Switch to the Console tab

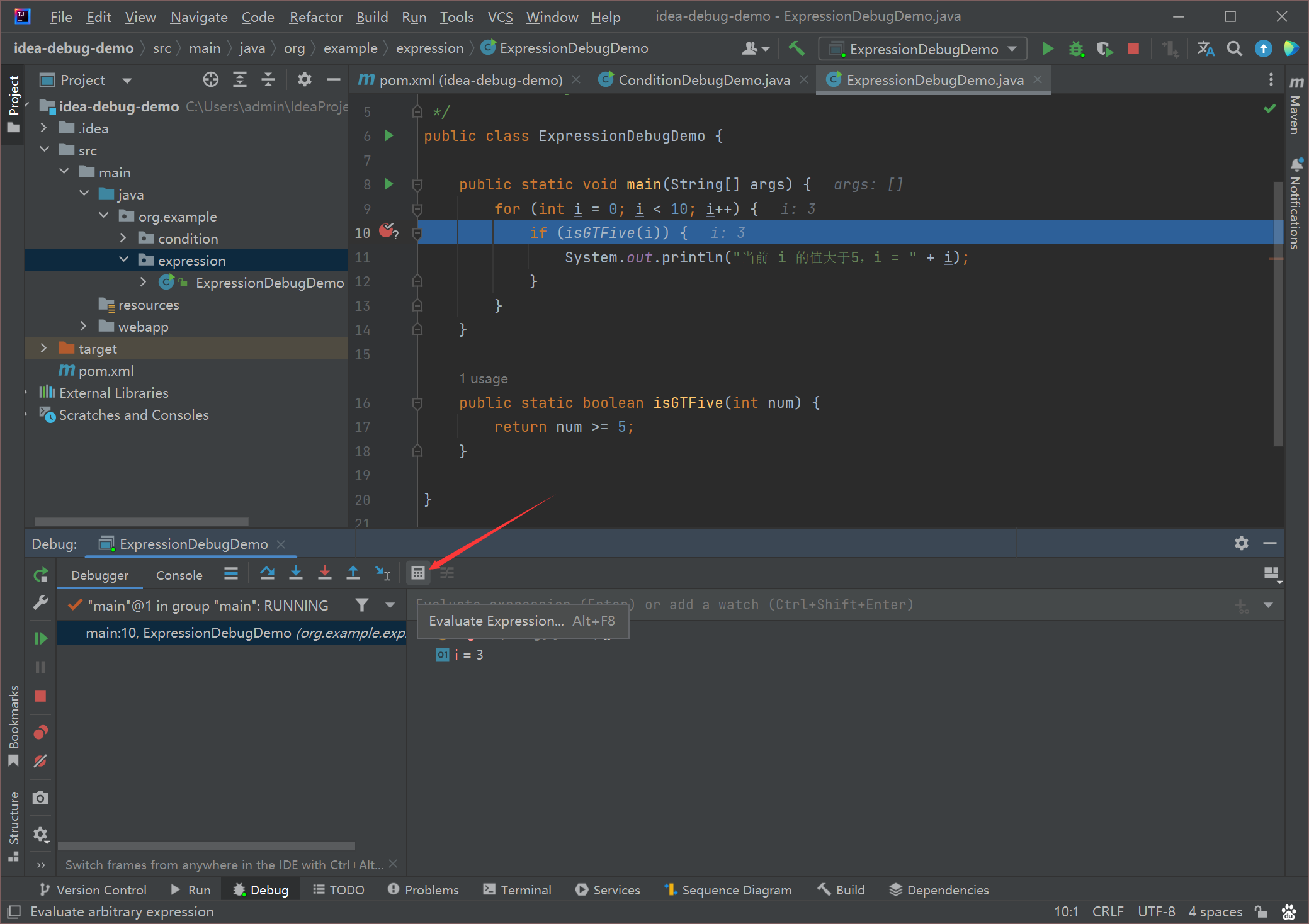point(179,575)
